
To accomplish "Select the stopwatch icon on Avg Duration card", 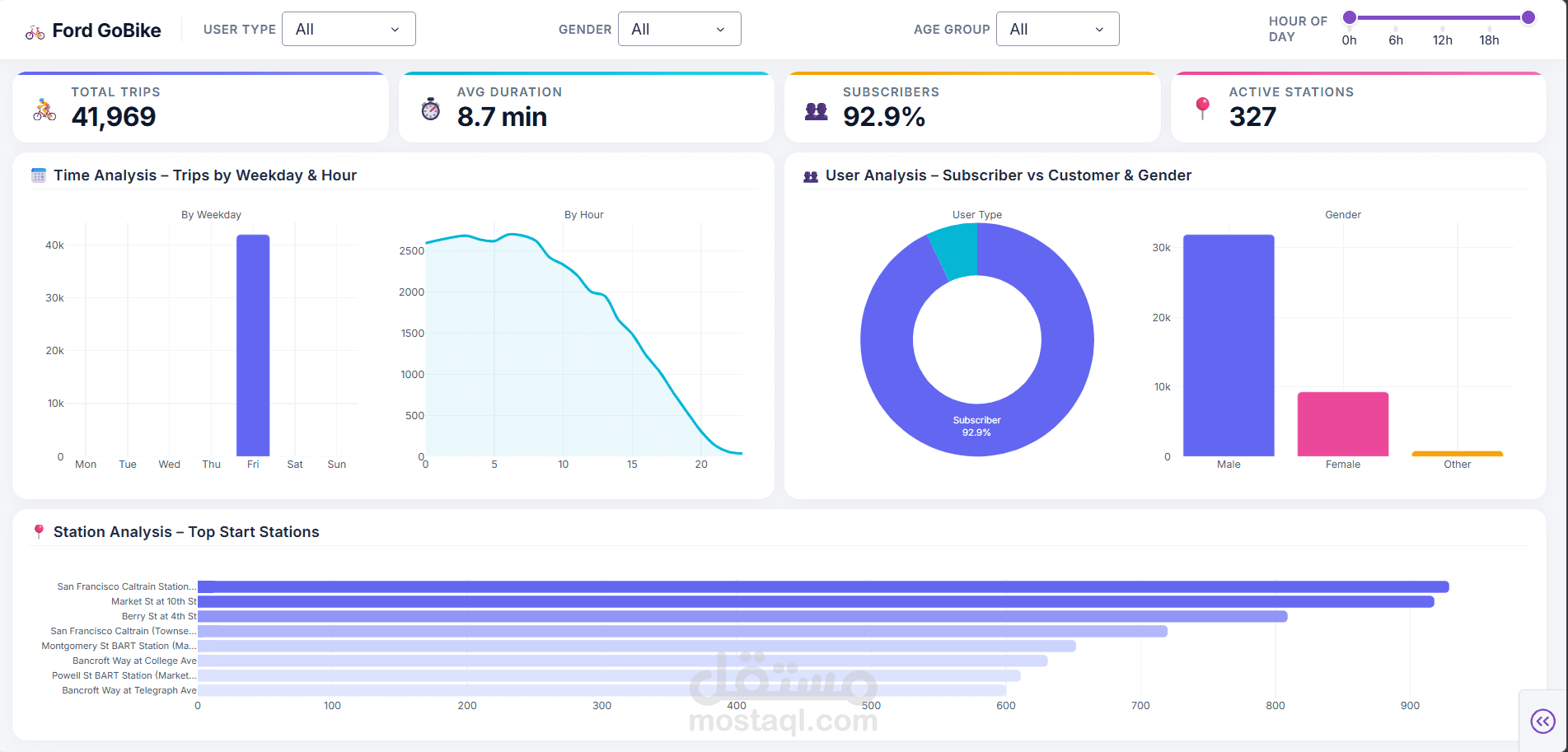I will coord(428,108).
